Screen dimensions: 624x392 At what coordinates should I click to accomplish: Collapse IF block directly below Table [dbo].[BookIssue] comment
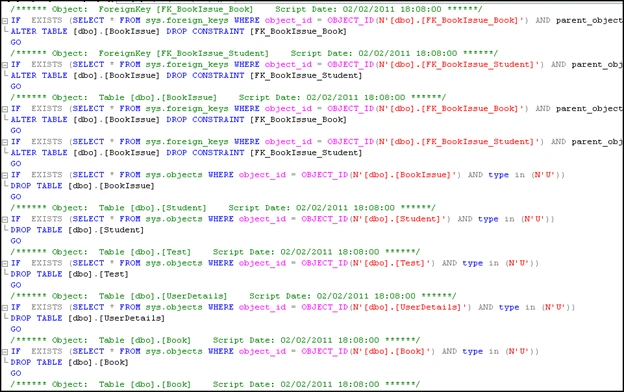(x=5, y=109)
